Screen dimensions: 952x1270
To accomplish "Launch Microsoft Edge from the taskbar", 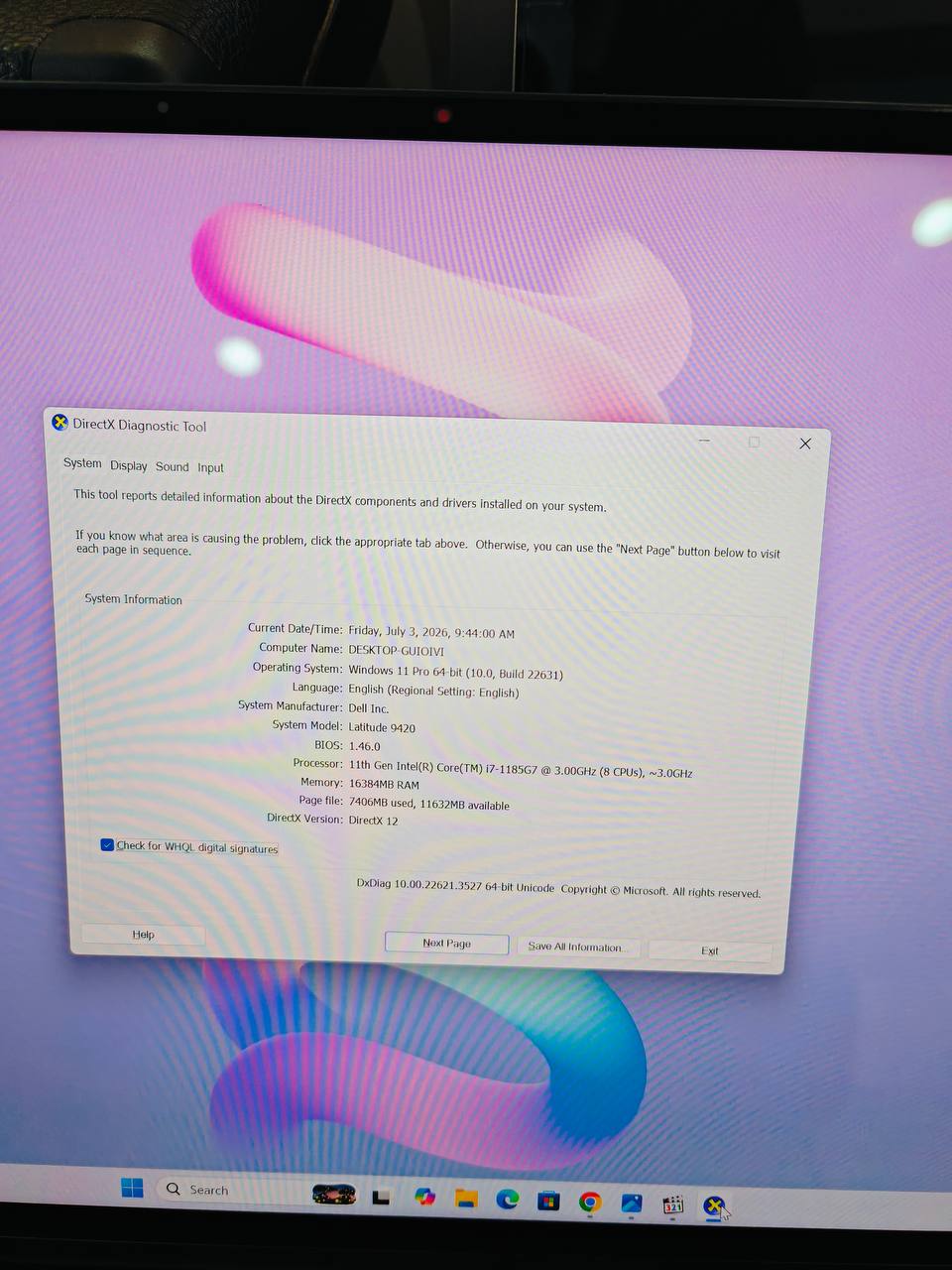I will point(508,1200).
